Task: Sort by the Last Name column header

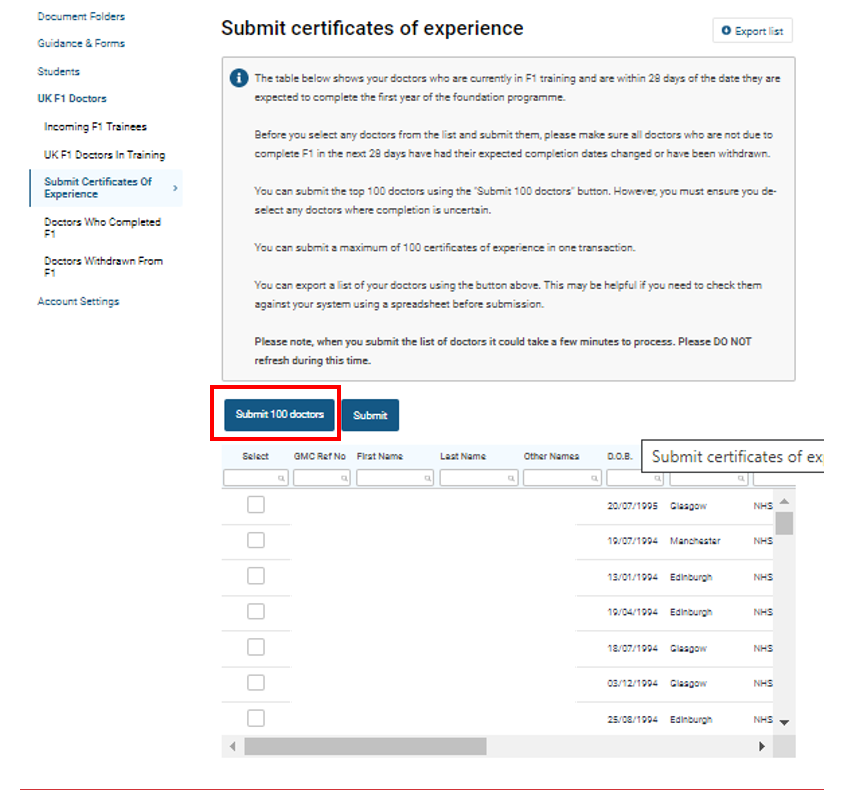Action: pos(463,456)
